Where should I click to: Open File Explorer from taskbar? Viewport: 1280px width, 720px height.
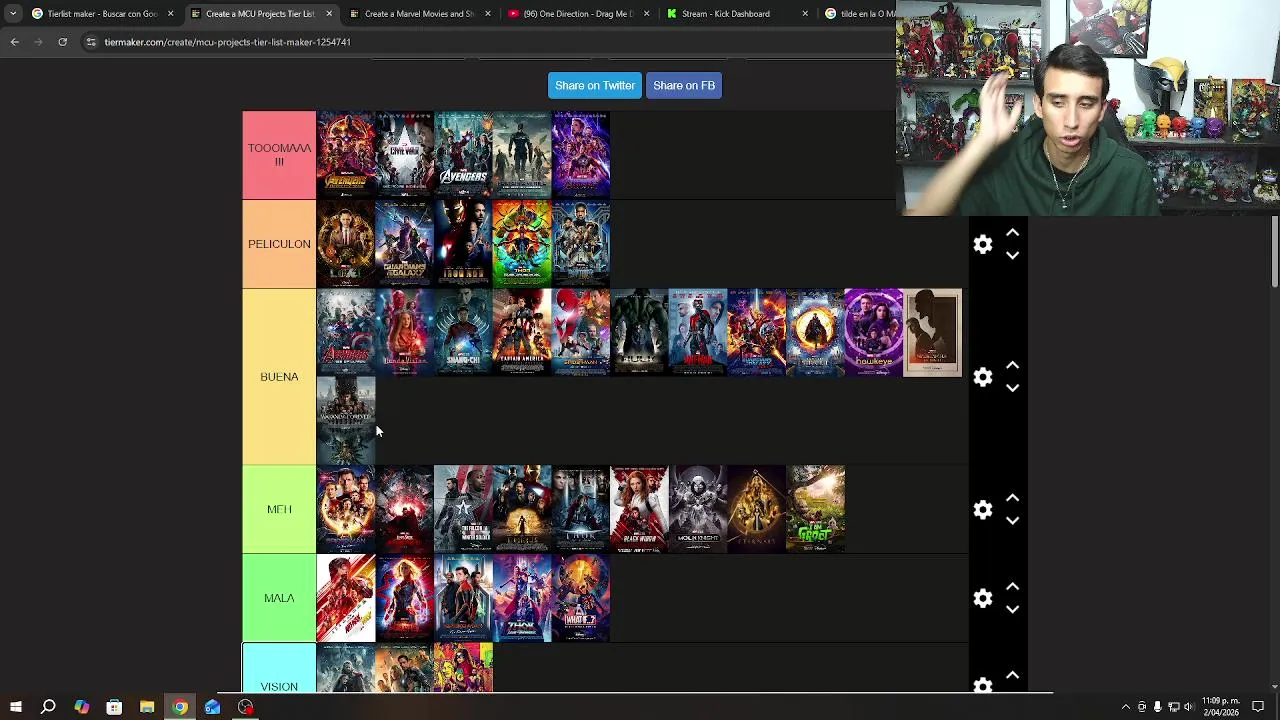(x=147, y=707)
